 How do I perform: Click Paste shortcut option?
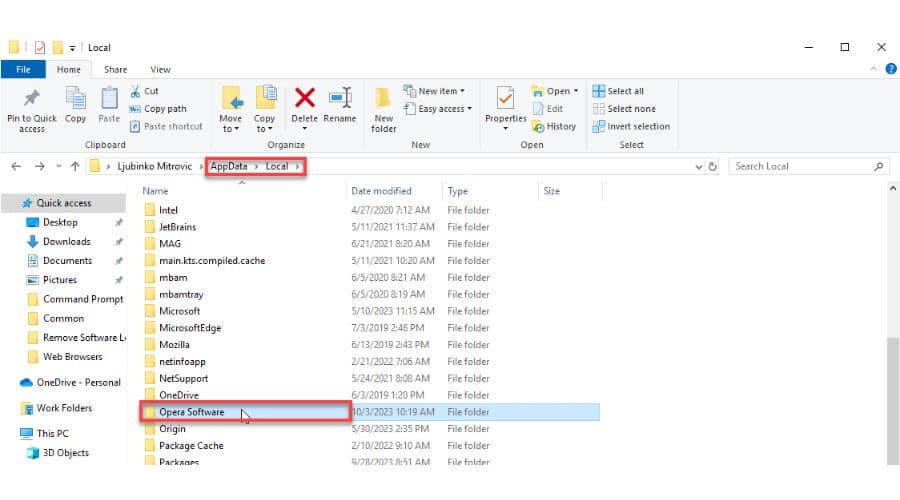166,126
